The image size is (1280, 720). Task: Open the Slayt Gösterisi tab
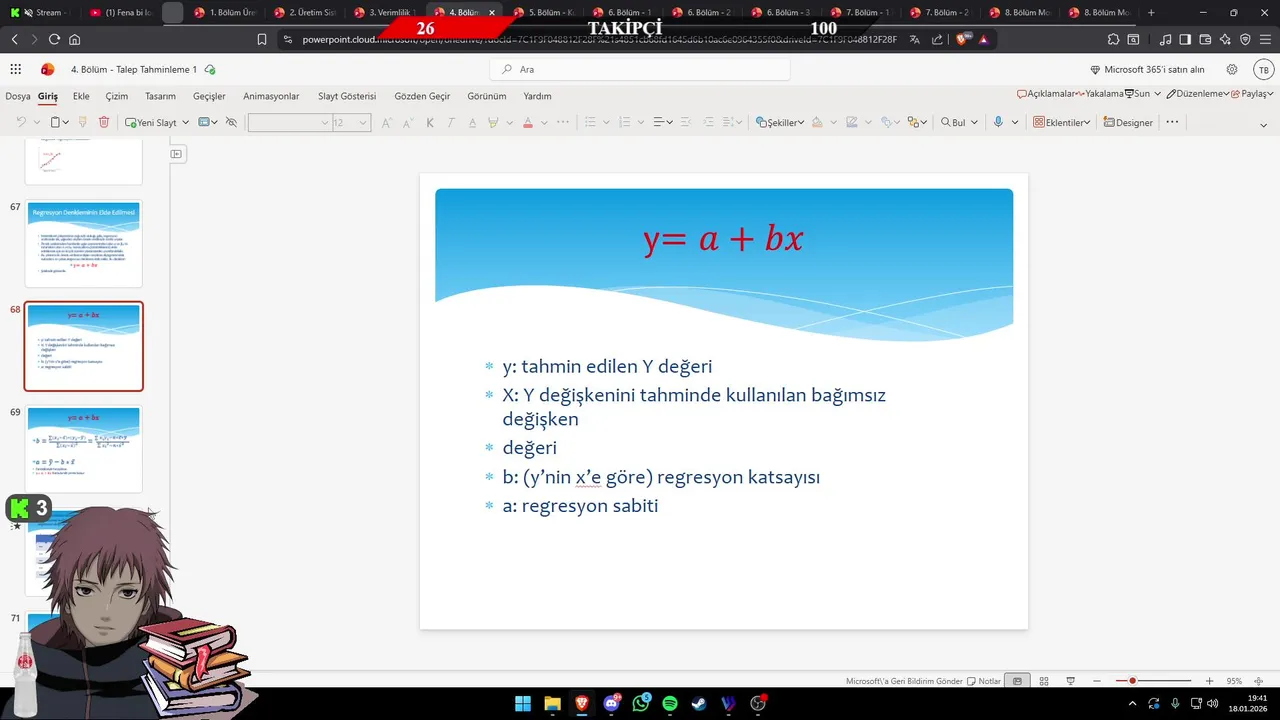point(347,96)
